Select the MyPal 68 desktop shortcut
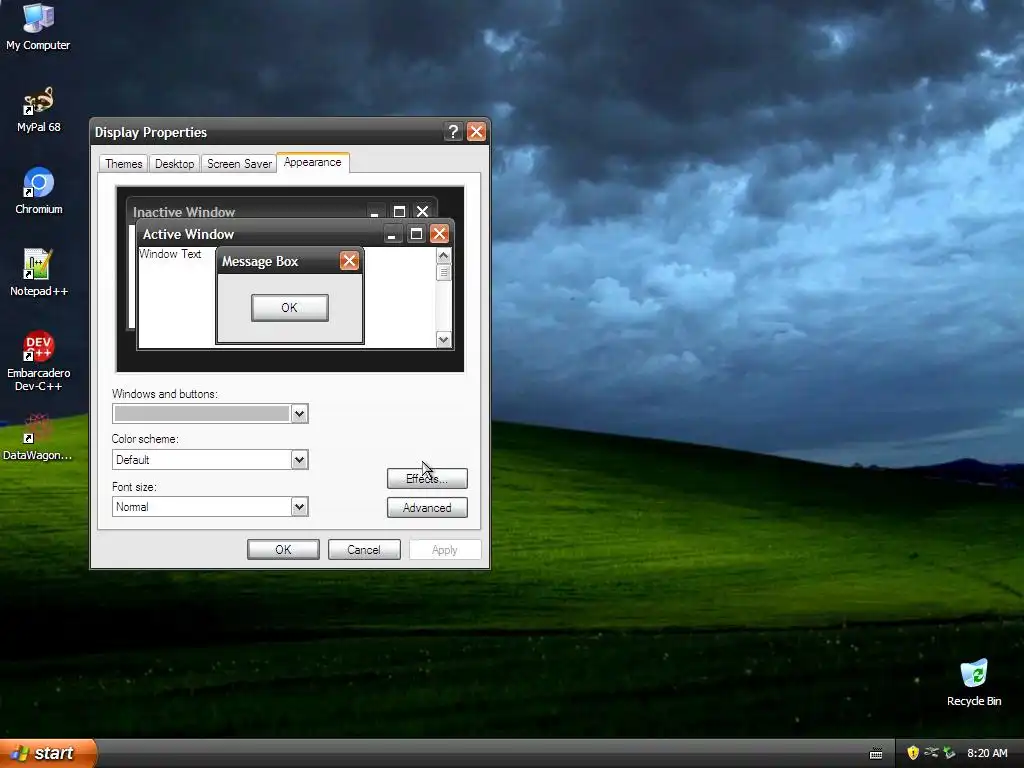The width and height of the screenshot is (1024, 768). pos(38,109)
